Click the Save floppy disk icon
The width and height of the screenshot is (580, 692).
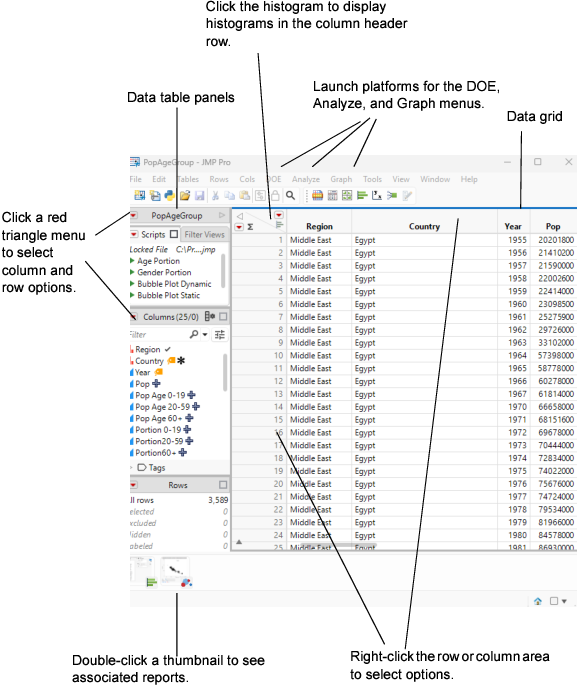click(200, 196)
